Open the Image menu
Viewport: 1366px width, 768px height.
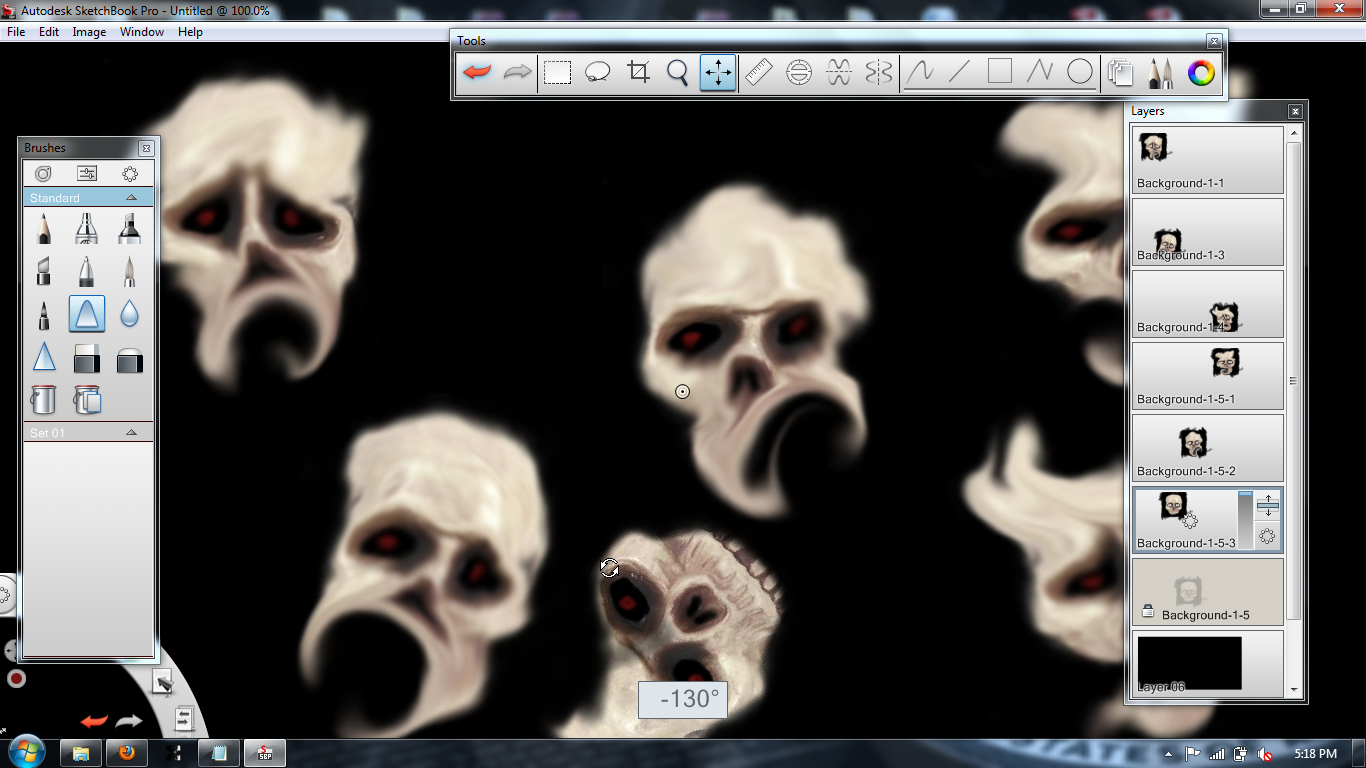[89, 32]
